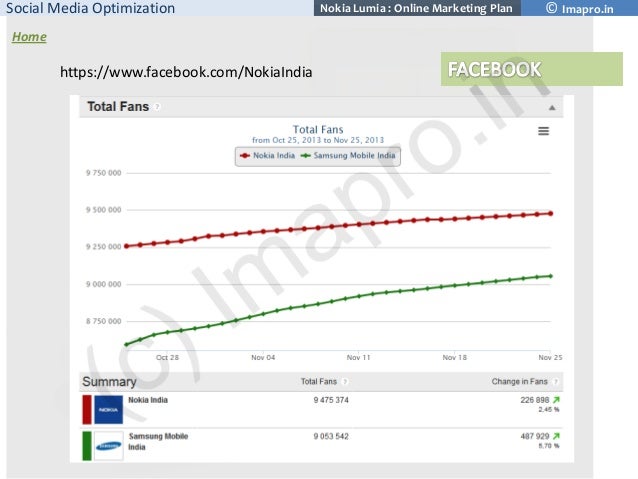The image size is (638, 479).
Task: Click the Samsung Mobile India row name
Action: (x=158, y=442)
